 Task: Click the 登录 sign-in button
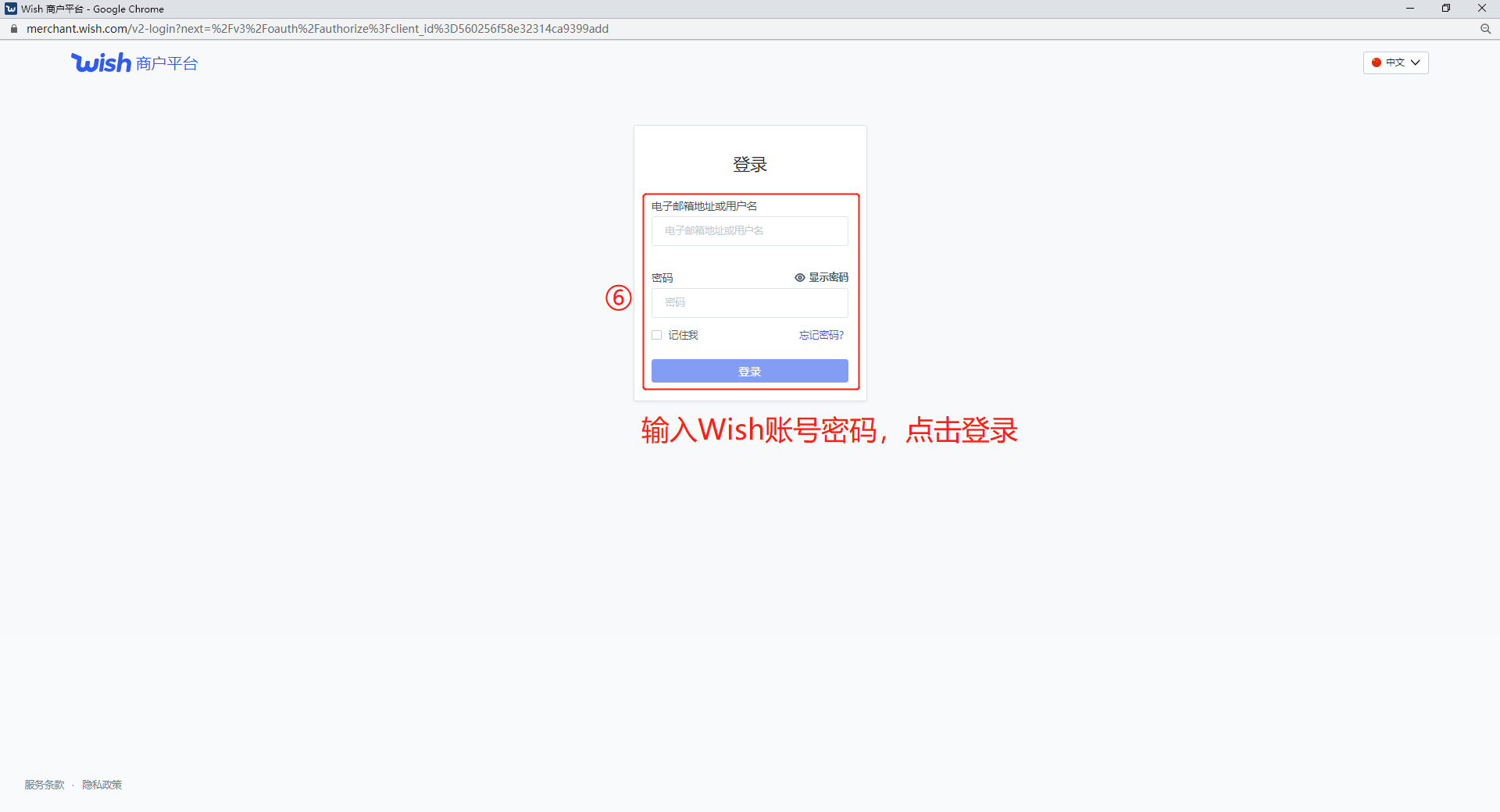click(749, 371)
